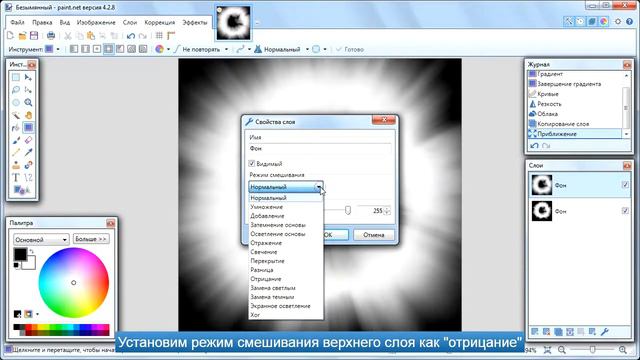The image size is (640, 360).
Task: Click Add New Layer icon in Слои panel
Action: [535, 332]
